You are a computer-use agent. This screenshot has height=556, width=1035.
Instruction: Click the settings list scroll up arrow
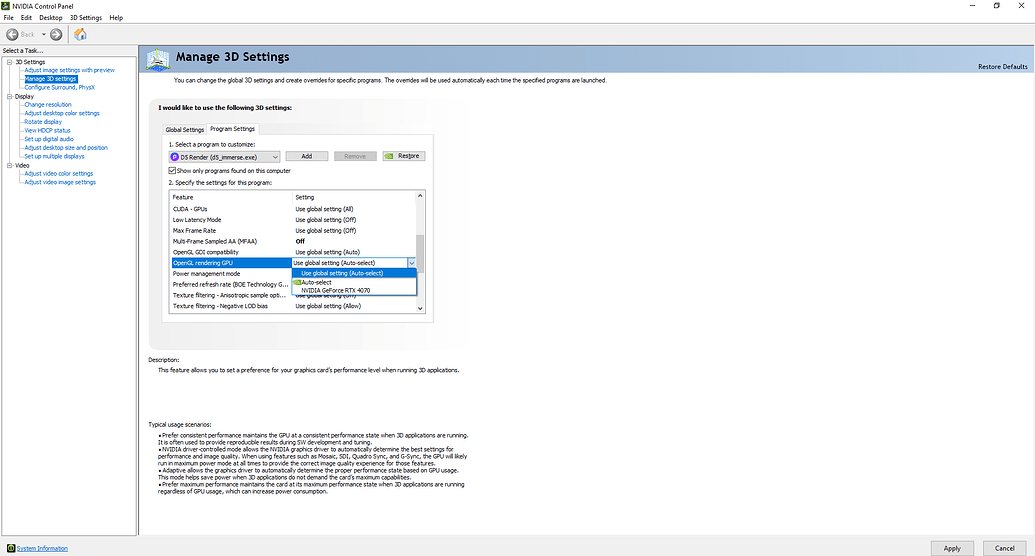click(x=420, y=196)
